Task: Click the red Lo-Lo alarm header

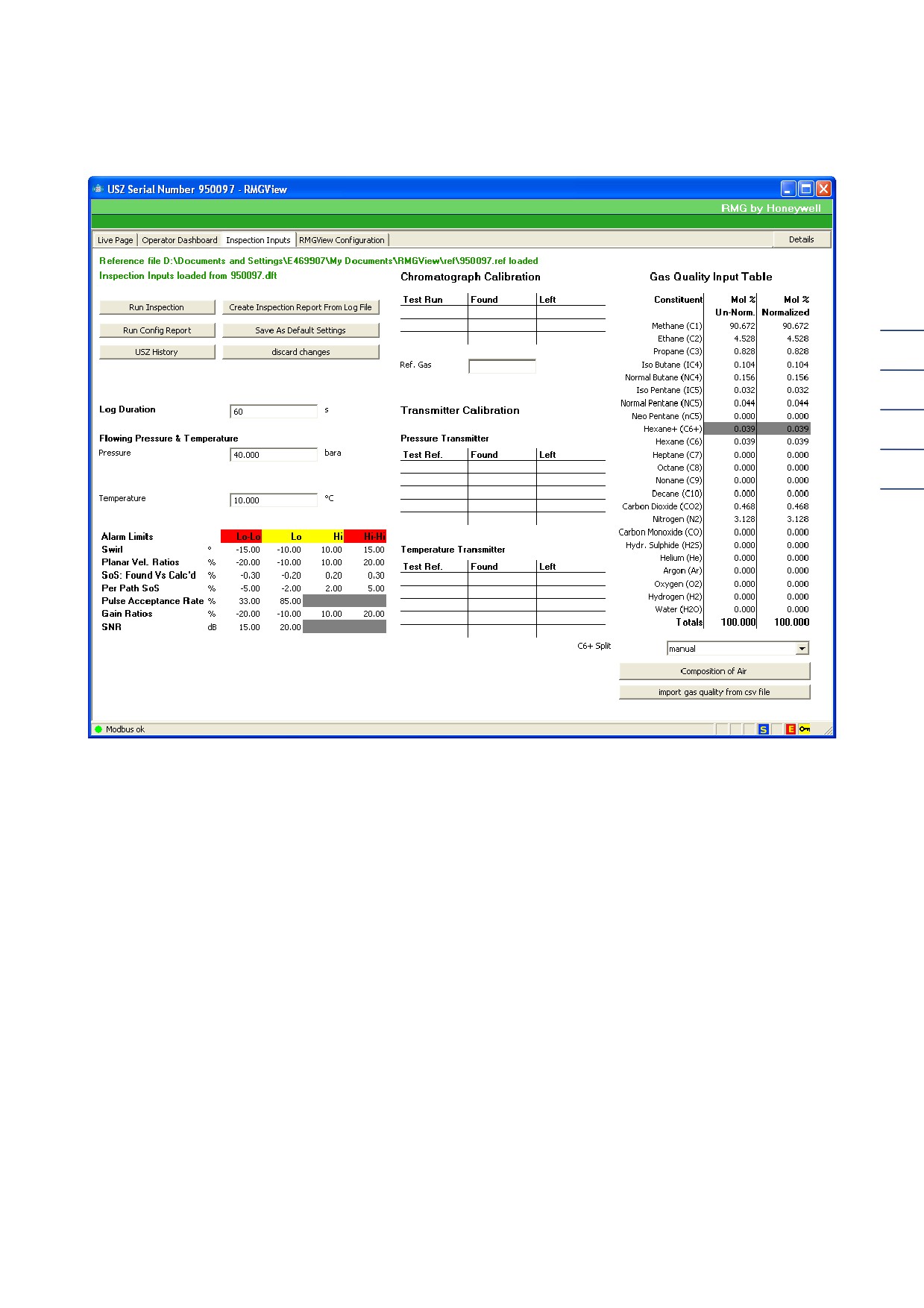Action: [x=242, y=536]
